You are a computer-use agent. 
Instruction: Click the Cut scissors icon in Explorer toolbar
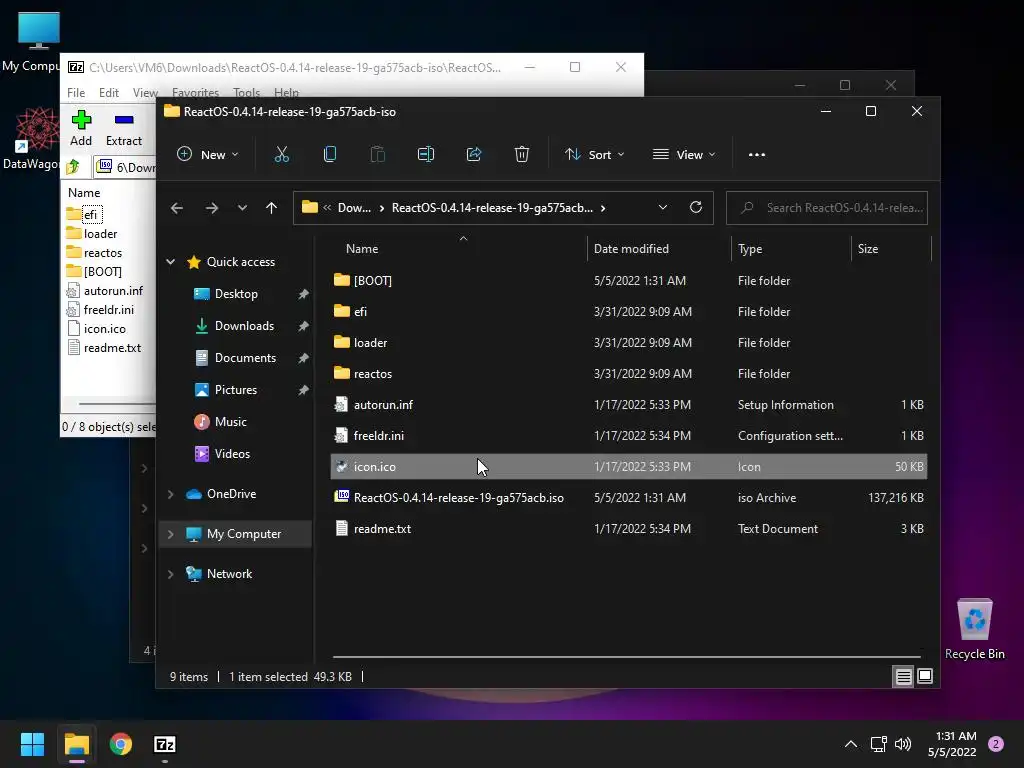(281, 154)
